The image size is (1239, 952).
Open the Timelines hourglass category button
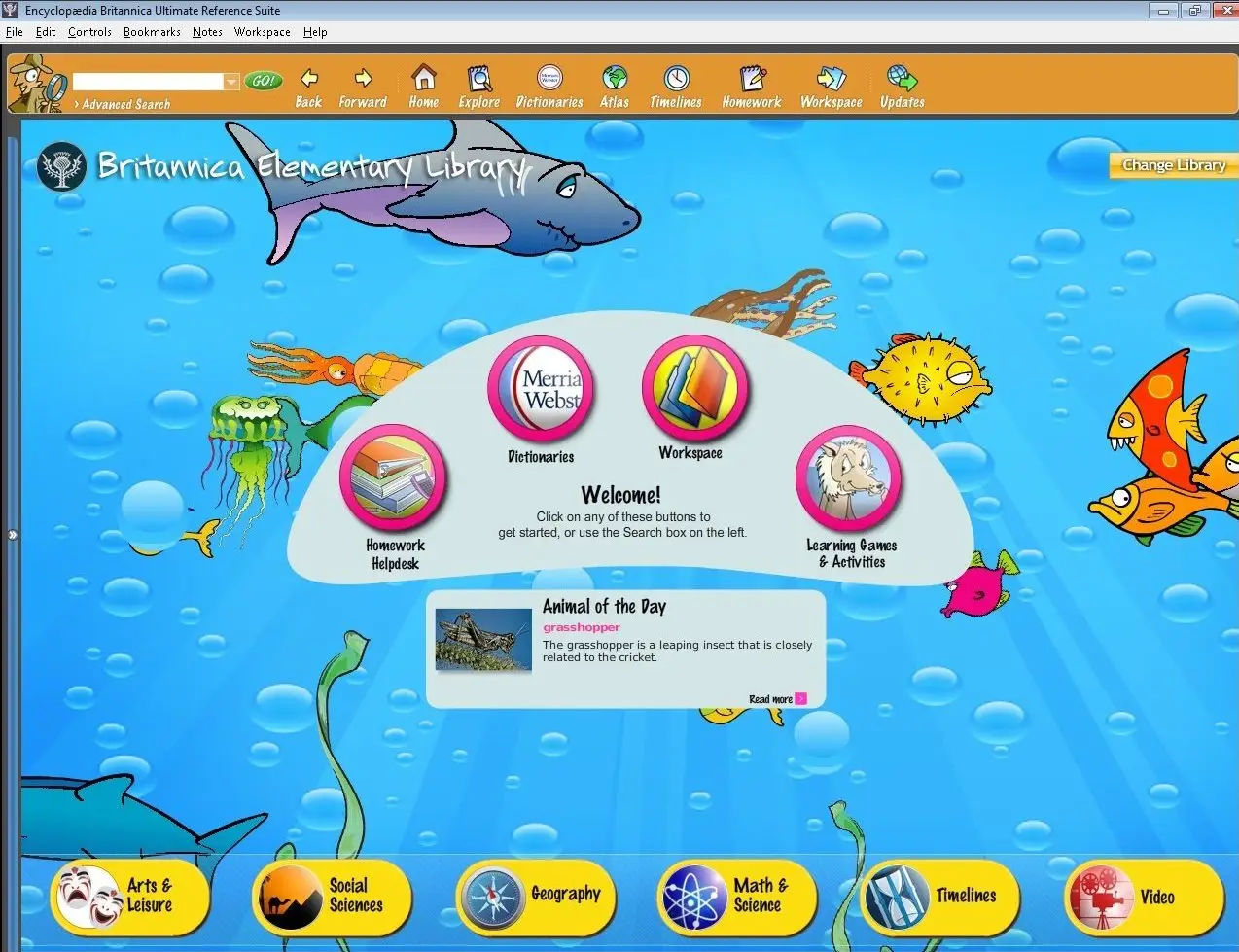(940, 897)
